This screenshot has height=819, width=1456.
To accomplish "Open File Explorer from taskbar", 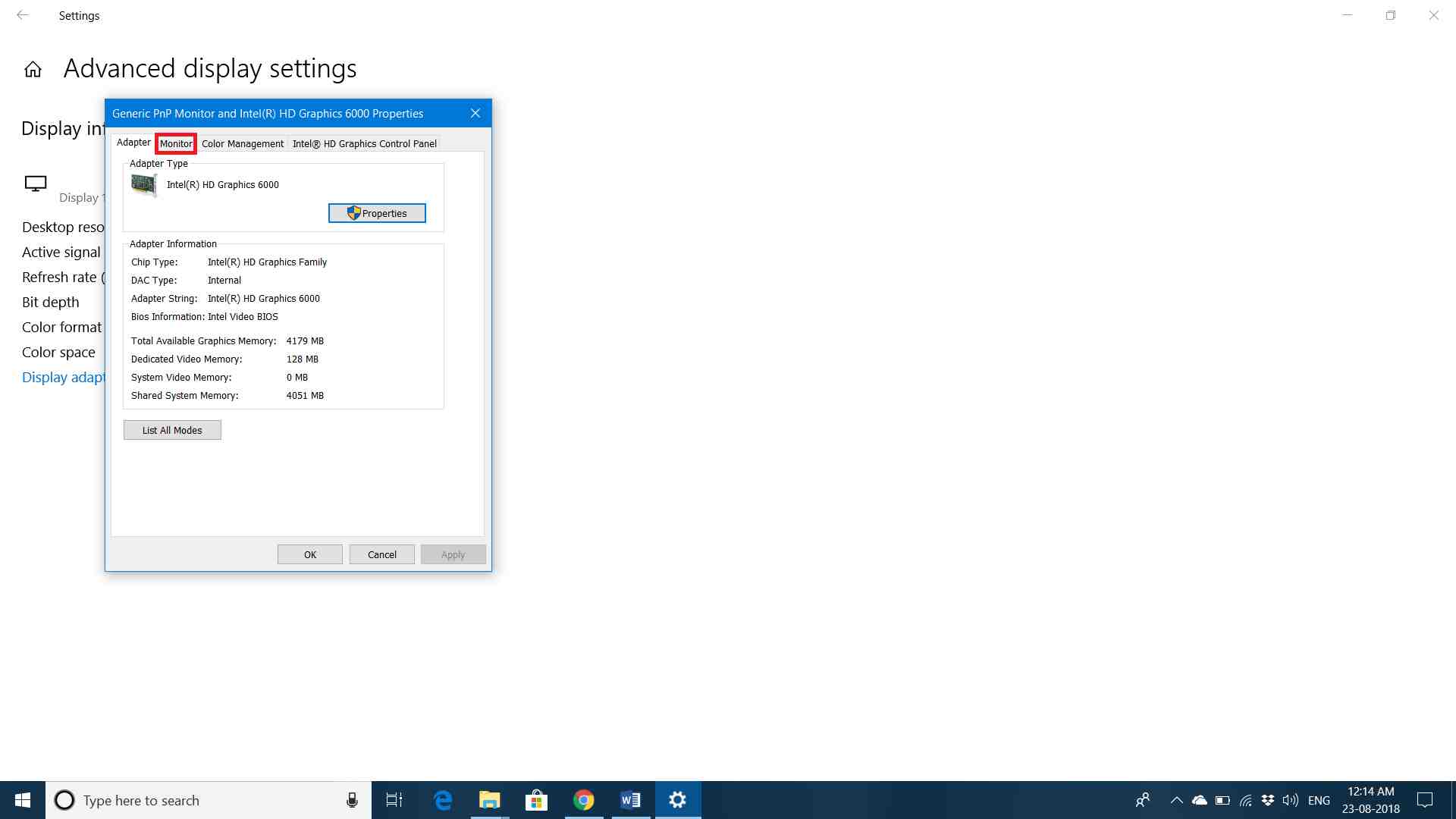I will 490,800.
